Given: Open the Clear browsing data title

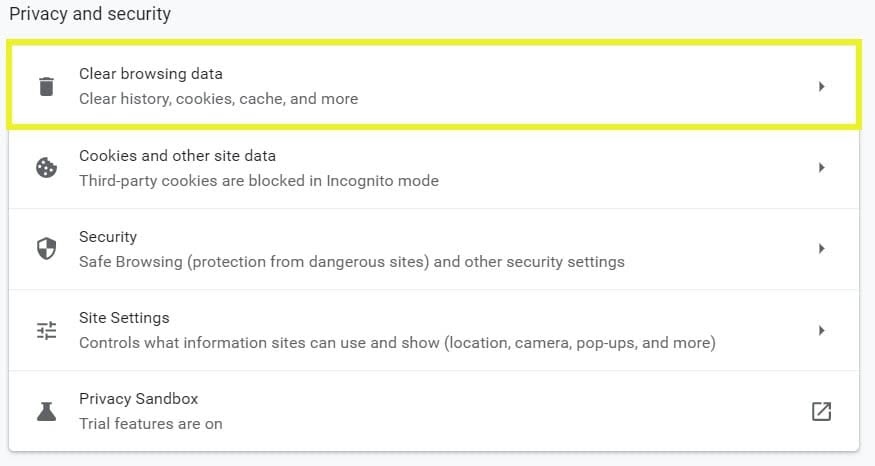Looking at the screenshot, I should tap(151, 74).
